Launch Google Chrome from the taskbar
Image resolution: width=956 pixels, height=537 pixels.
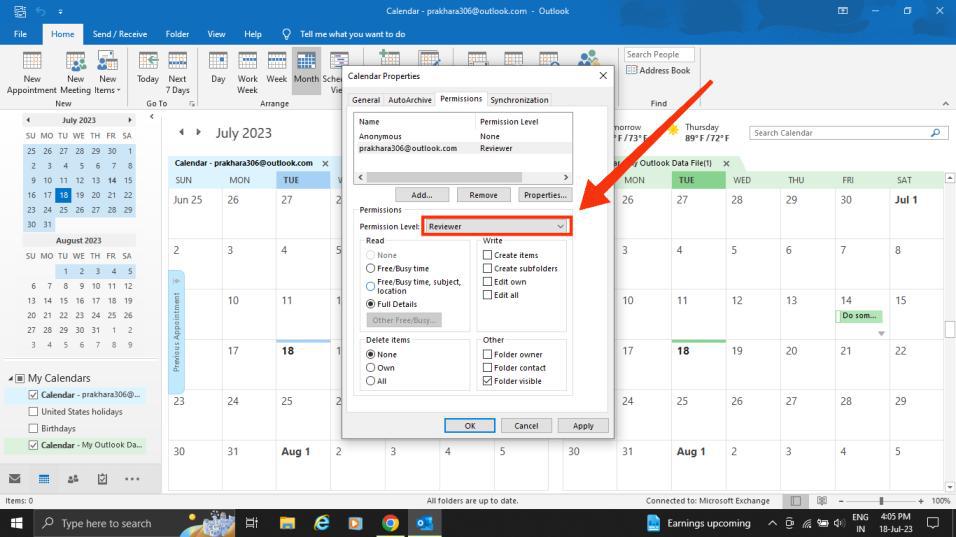pos(390,523)
